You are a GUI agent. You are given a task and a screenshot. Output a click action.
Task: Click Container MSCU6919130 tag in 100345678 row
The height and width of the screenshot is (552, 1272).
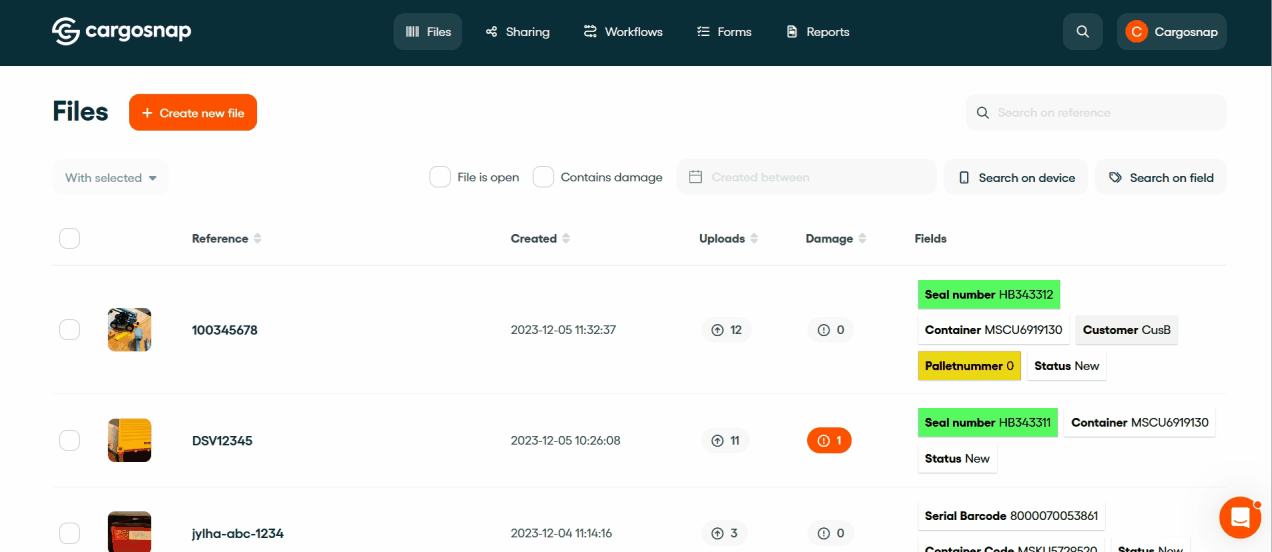(x=994, y=330)
